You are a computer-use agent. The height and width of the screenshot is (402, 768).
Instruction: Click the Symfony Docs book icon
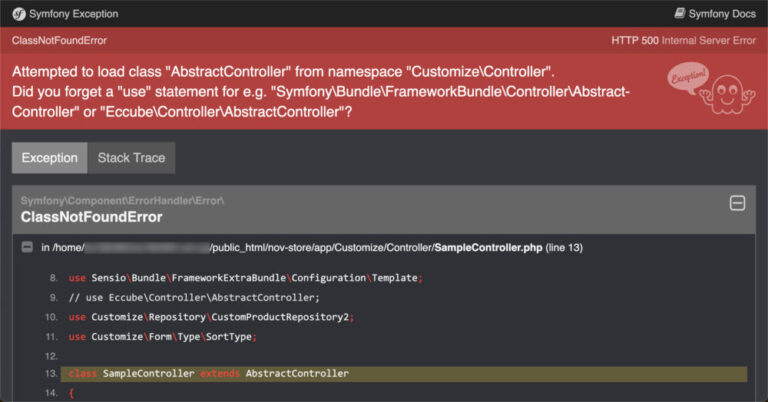(x=680, y=14)
